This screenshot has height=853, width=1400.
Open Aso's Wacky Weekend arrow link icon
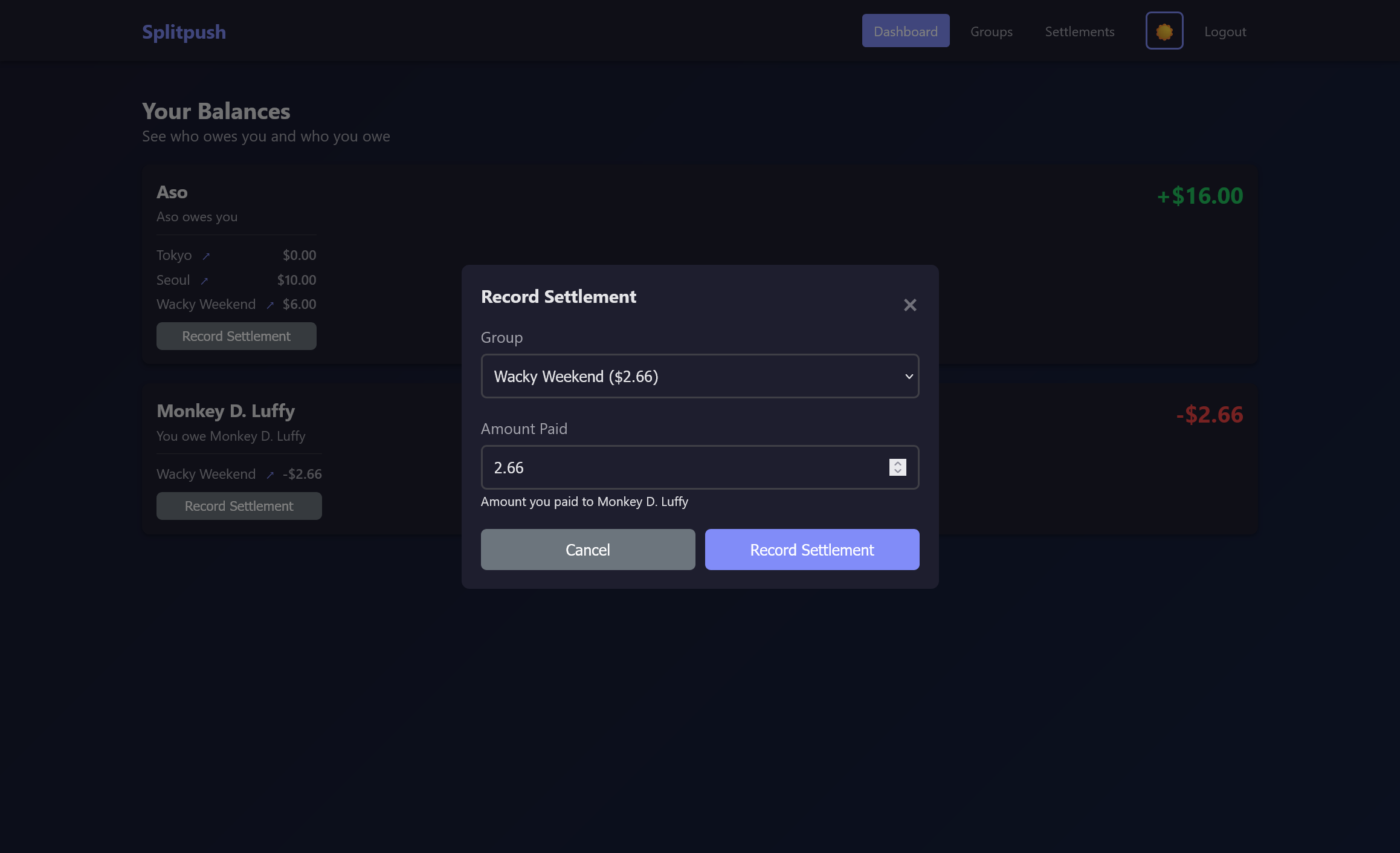tap(270, 305)
